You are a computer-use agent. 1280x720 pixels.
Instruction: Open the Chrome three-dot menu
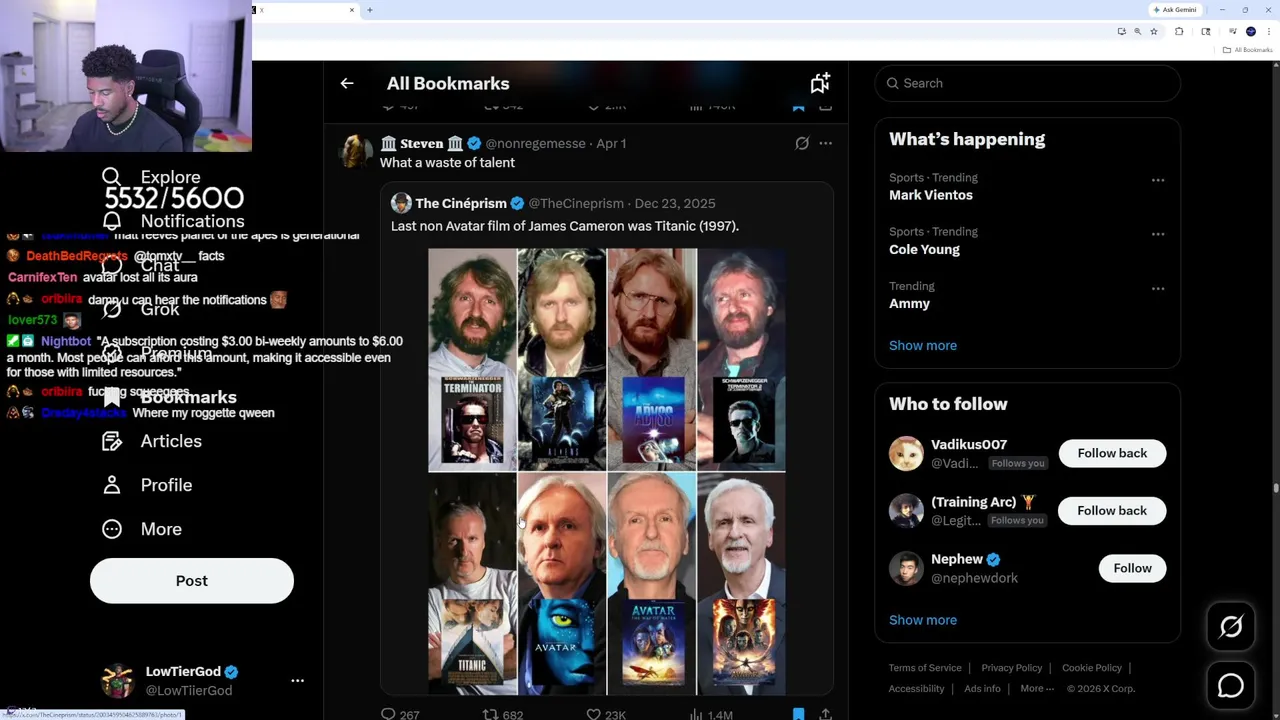(1269, 31)
